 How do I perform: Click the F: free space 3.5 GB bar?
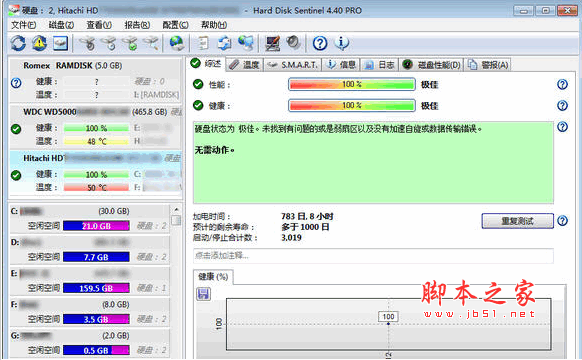tap(96, 319)
